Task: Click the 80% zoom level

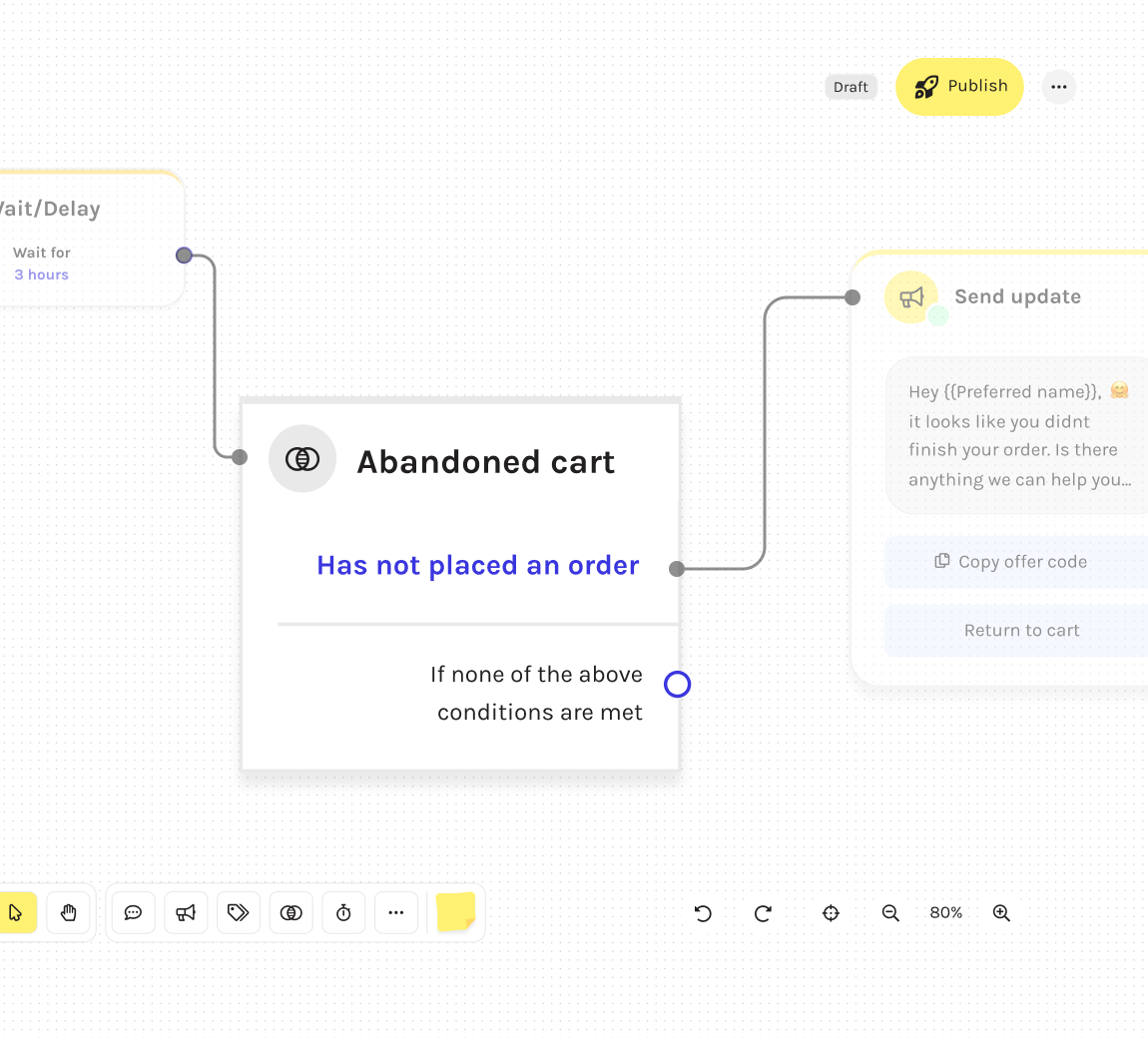Action: pyautogui.click(x=946, y=913)
